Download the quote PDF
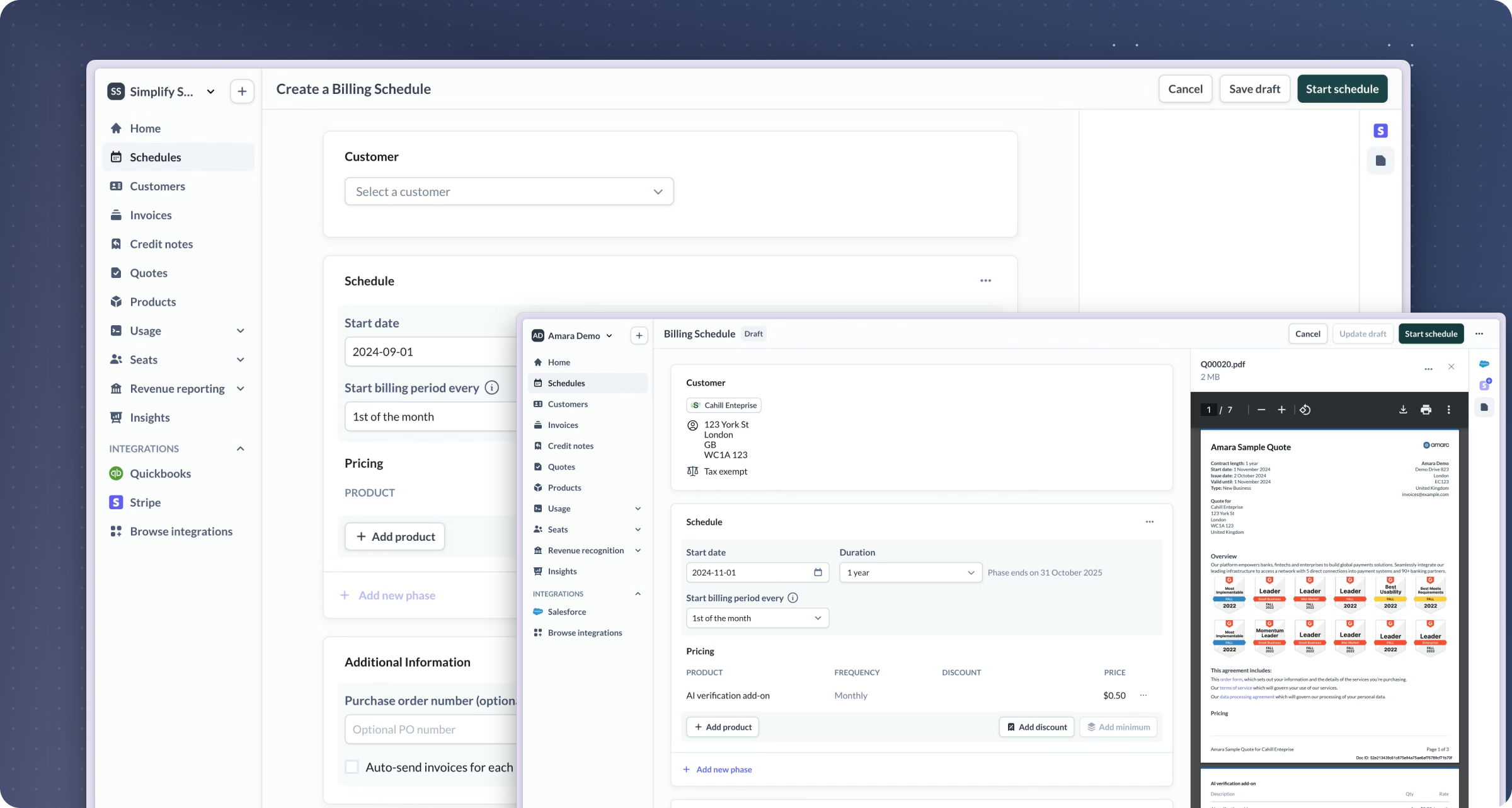1512x808 pixels. point(1403,410)
